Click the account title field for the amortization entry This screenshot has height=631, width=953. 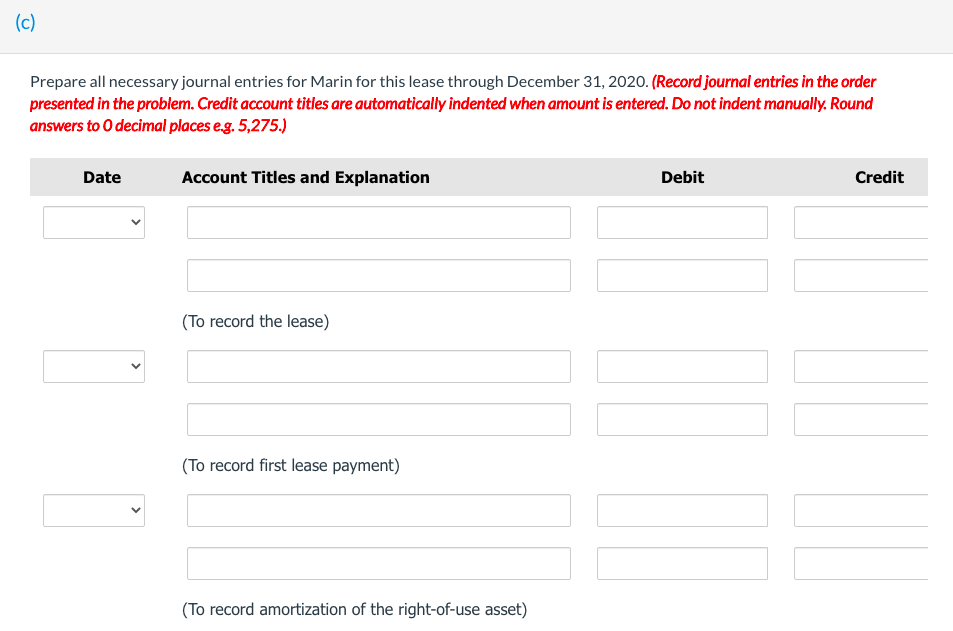point(378,510)
